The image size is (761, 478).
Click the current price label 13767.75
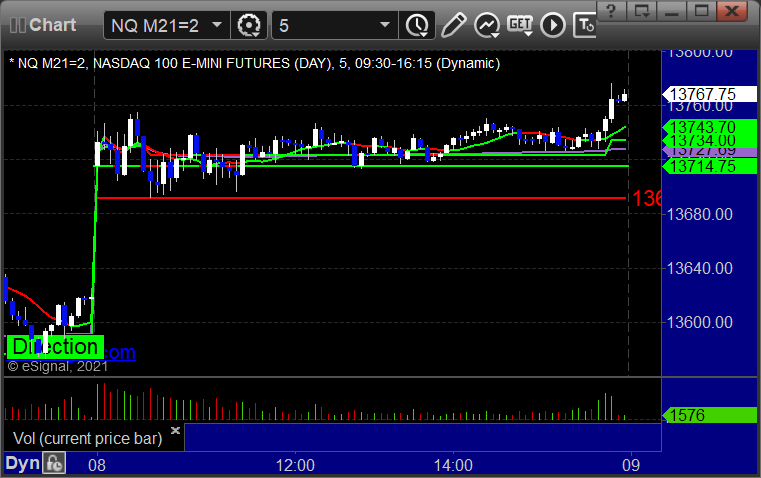click(x=709, y=94)
